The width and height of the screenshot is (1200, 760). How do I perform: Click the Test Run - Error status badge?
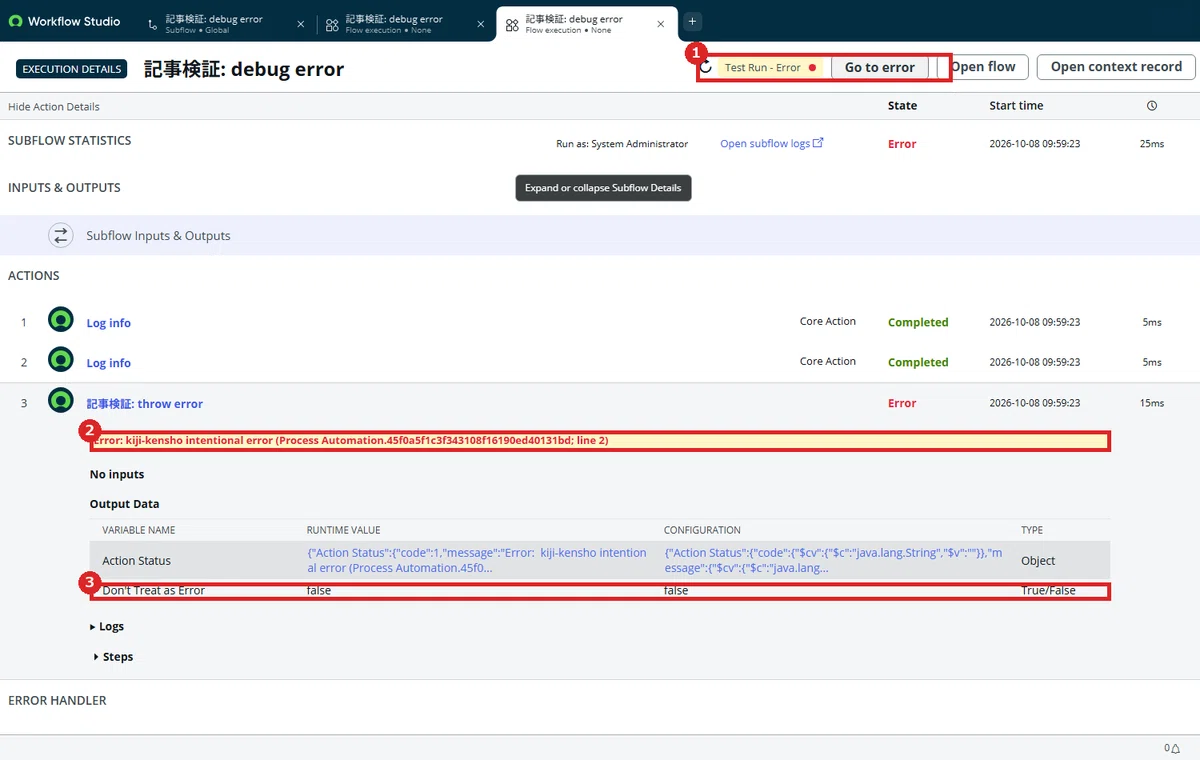770,68
